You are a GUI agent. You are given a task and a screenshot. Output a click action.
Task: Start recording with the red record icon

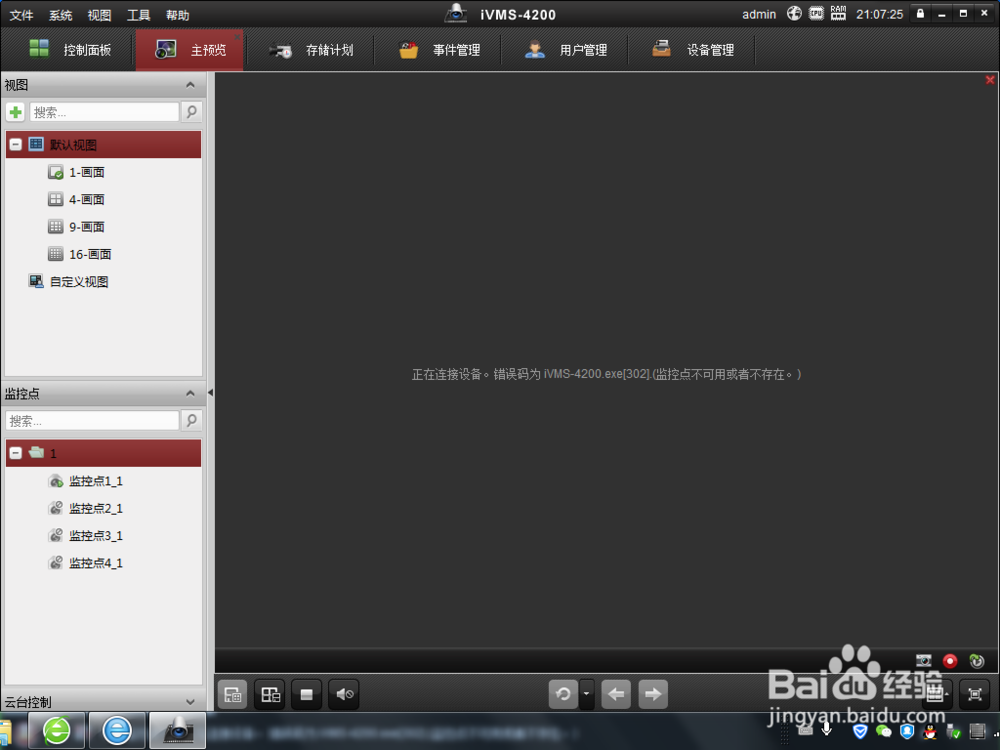tap(950, 661)
